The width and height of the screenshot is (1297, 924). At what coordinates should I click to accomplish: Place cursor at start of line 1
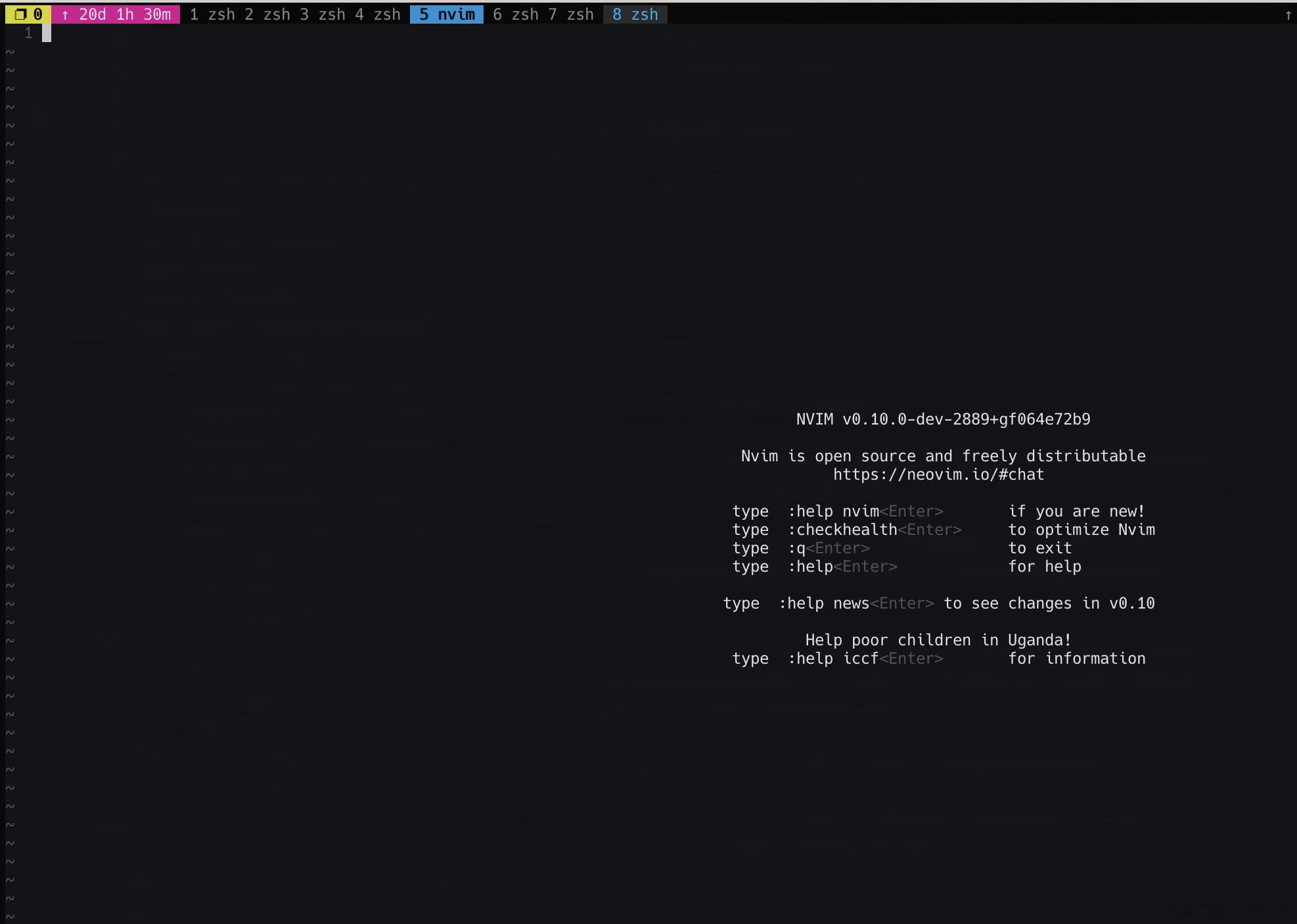pyautogui.click(x=47, y=33)
